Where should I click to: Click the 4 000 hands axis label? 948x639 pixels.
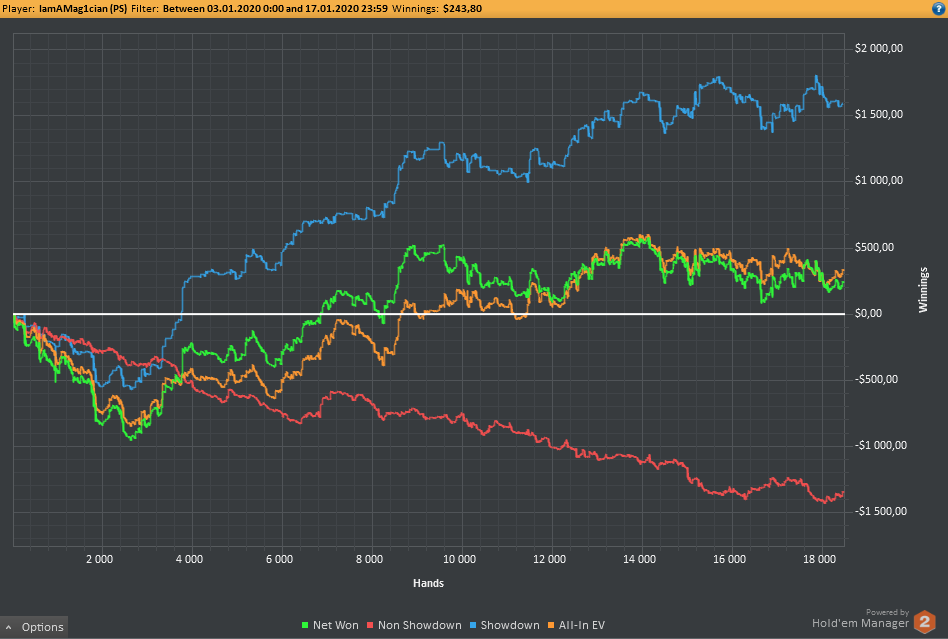(x=190, y=559)
